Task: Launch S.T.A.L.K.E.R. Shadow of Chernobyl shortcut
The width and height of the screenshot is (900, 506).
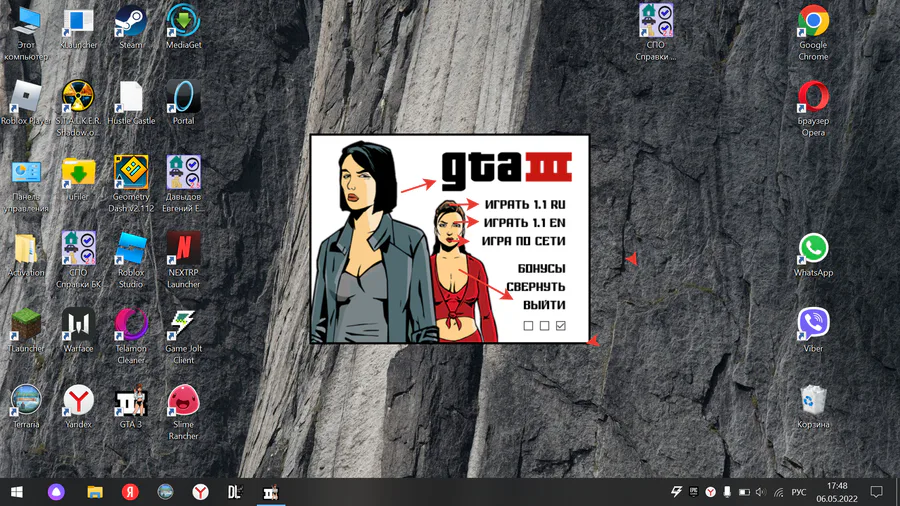Action: coord(79,108)
